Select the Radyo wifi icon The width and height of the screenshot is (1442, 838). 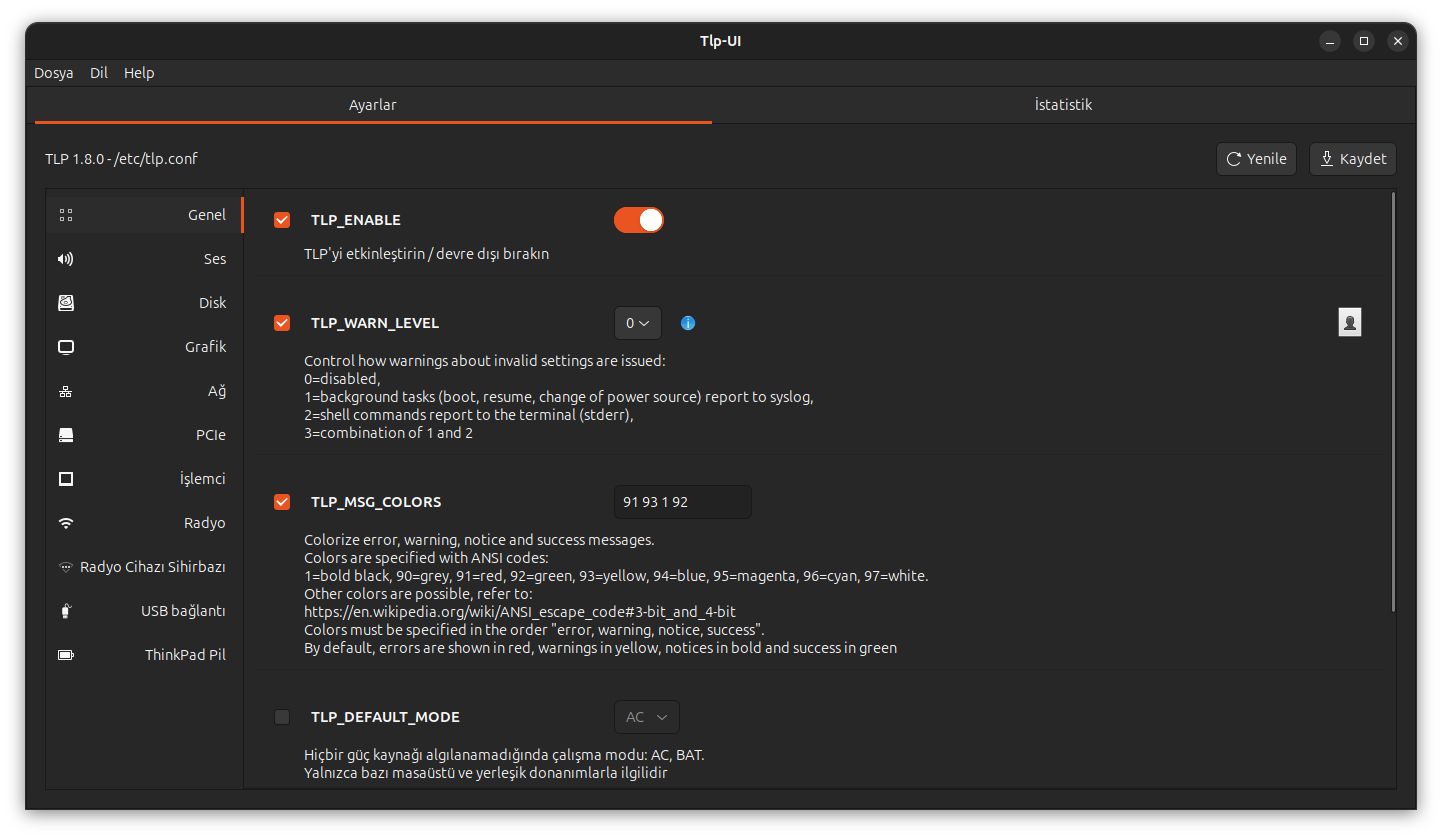(x=66, y=523)
